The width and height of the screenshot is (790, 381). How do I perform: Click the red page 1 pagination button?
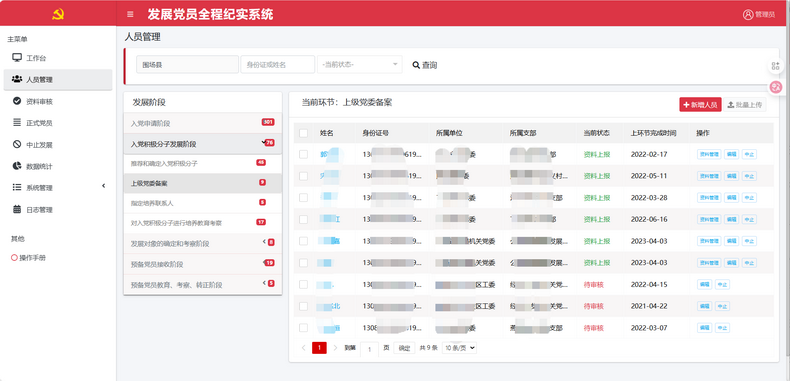click(319, 348)
